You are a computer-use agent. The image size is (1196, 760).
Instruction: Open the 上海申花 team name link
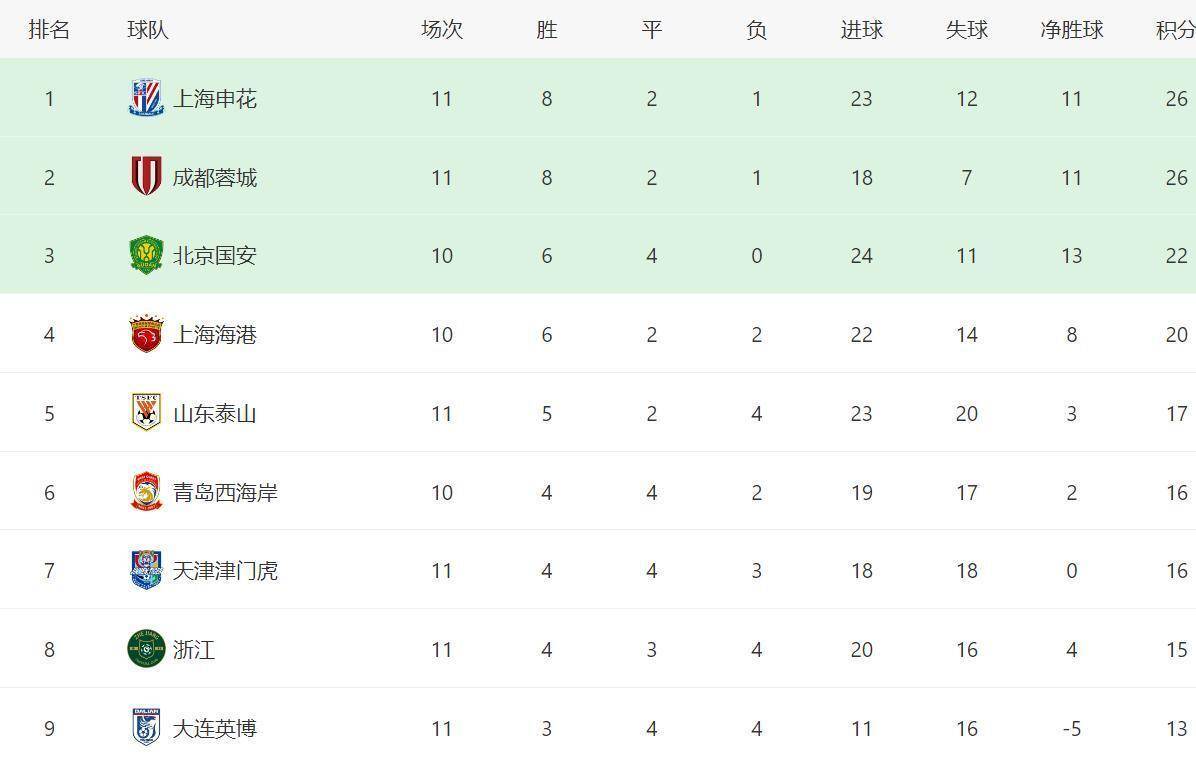pyautogui.click(x=214, y=98)
